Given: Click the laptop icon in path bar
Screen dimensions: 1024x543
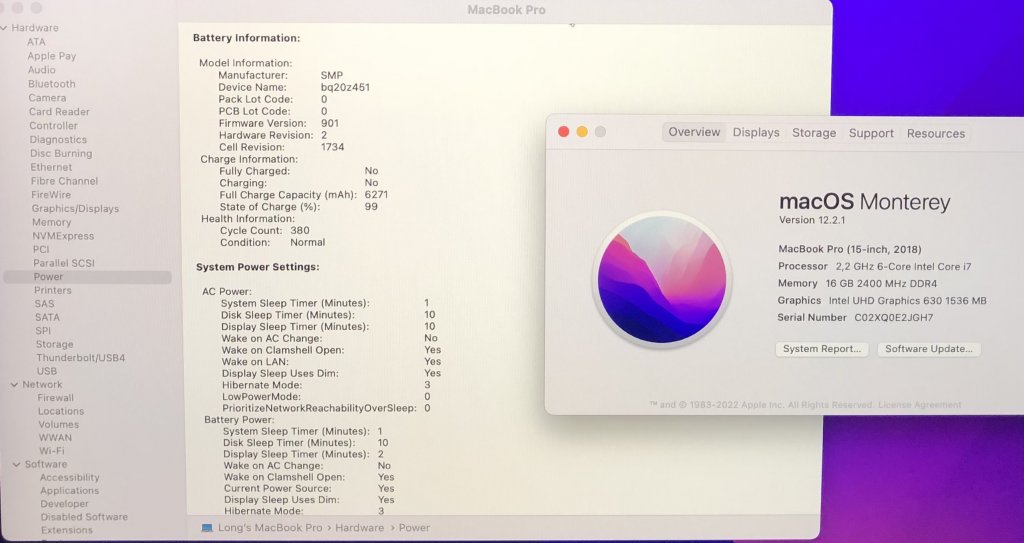Looking at the screenshot, I should click(207, 528).
